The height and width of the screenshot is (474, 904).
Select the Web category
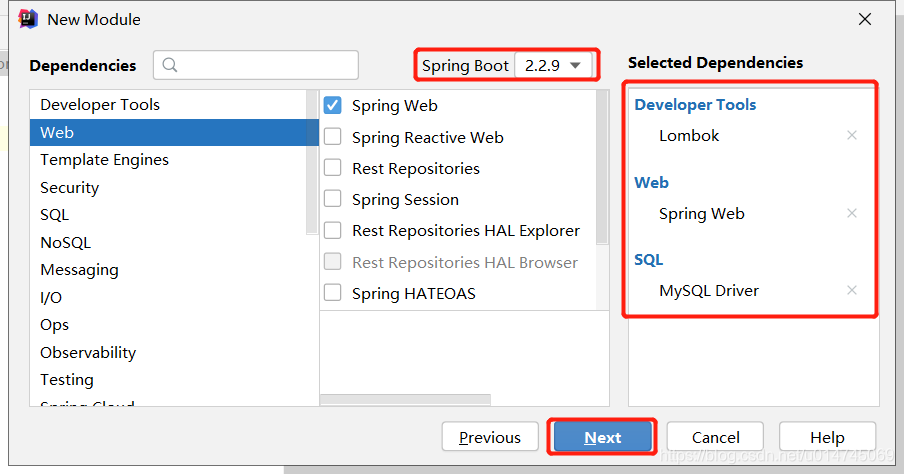(x=174, y=133)
